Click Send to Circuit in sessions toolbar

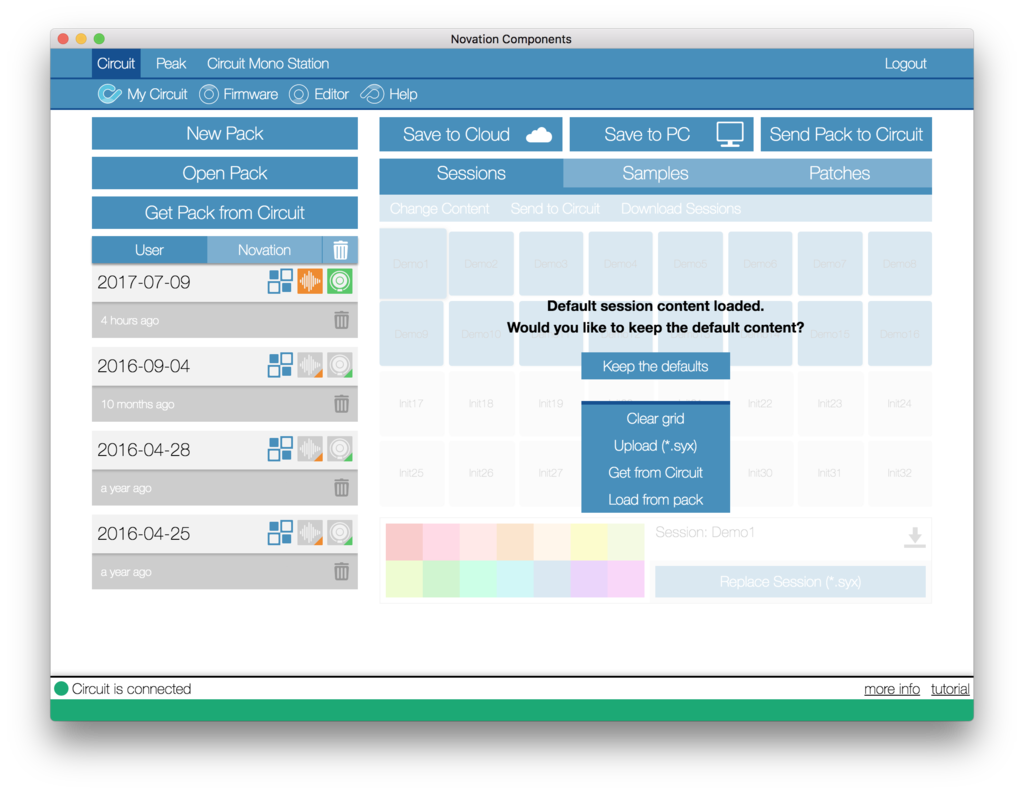[x=555, y=209]
